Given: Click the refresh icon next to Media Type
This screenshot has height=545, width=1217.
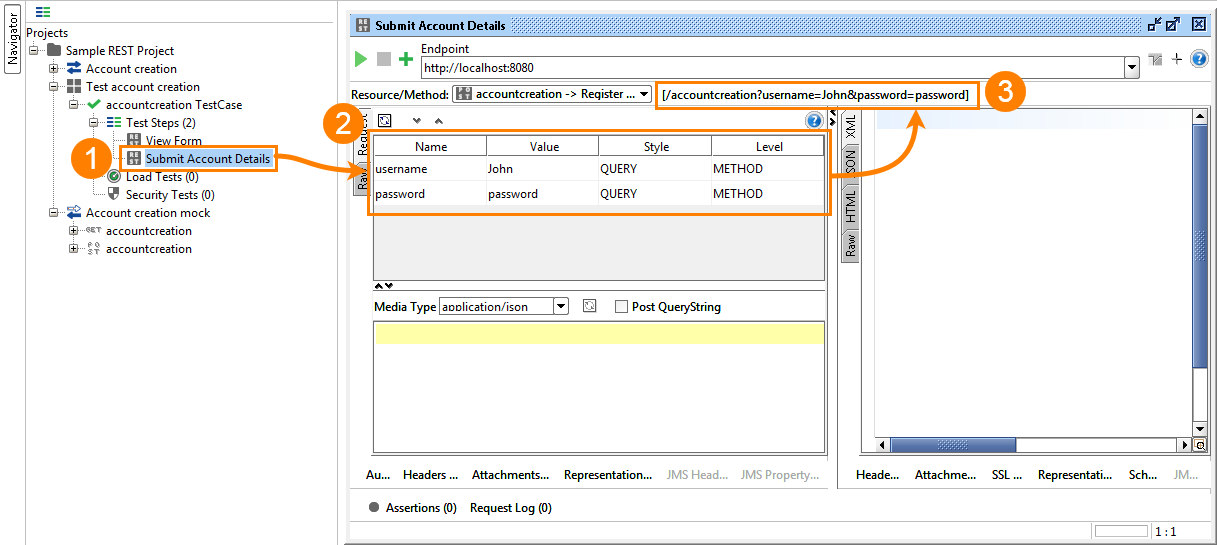Looking at the screenshot, I should pyautogui.click(x=590, y=306).
